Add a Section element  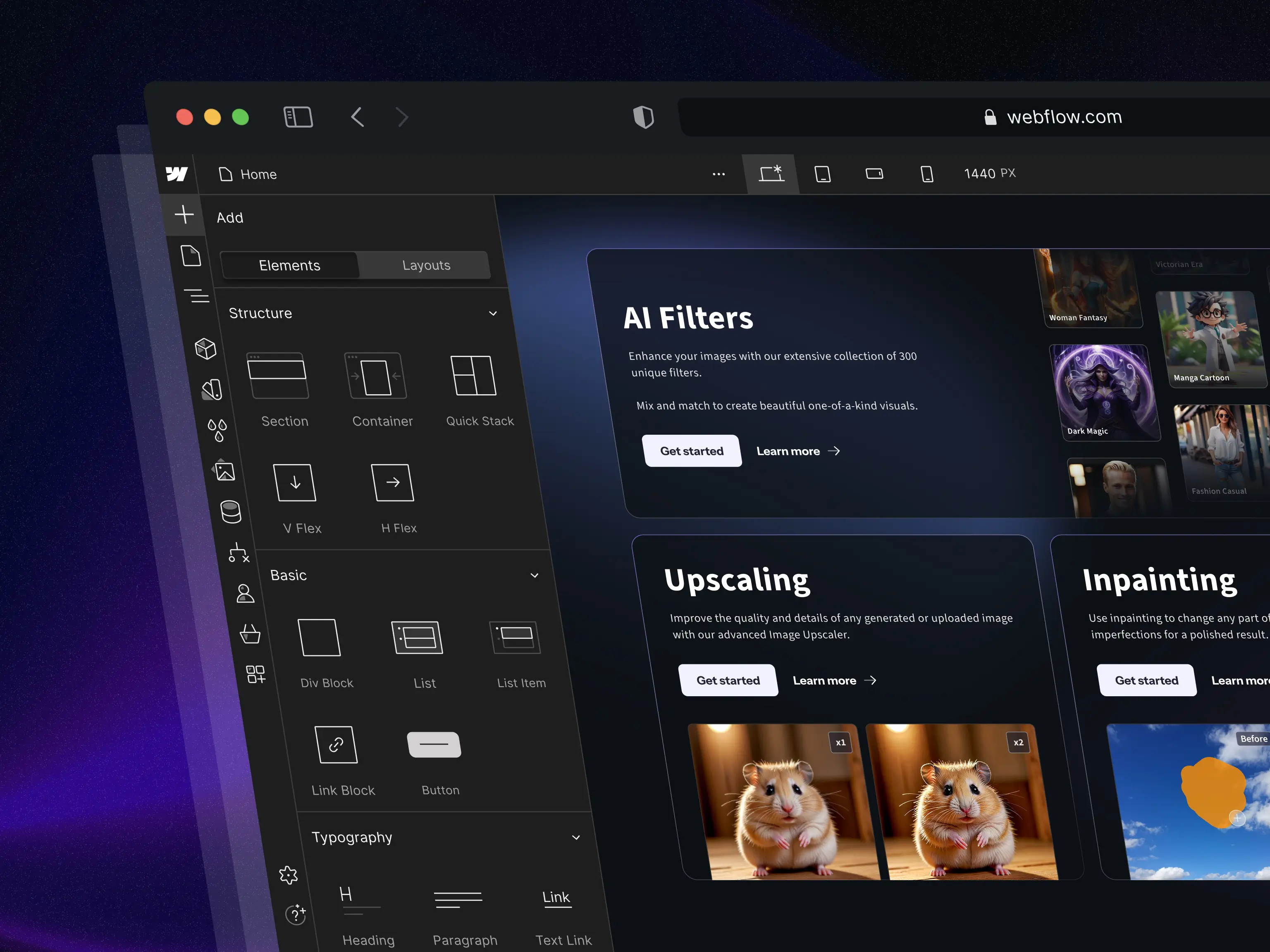282,390
